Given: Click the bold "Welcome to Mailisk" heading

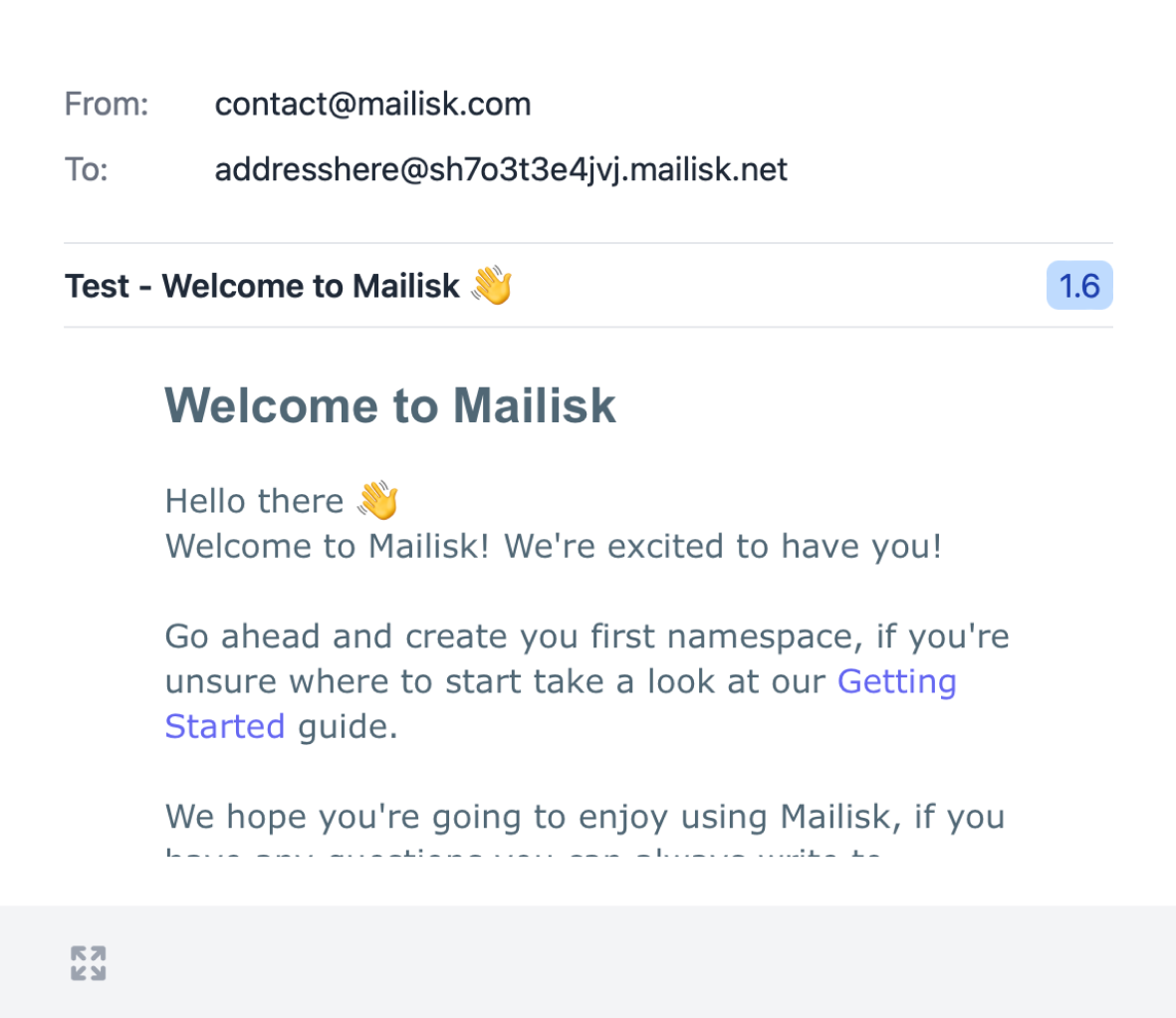Looking at the screenshot, I should tap(390, 405).
